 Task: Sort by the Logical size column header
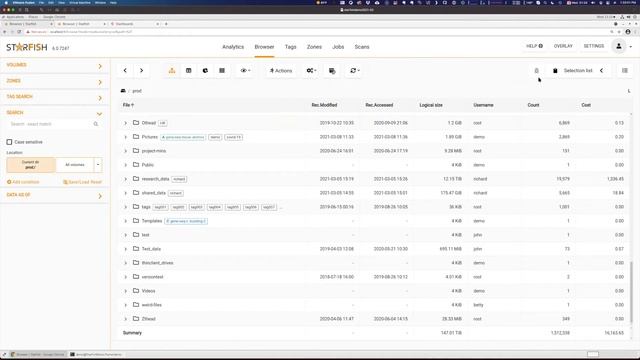point(431,105)
